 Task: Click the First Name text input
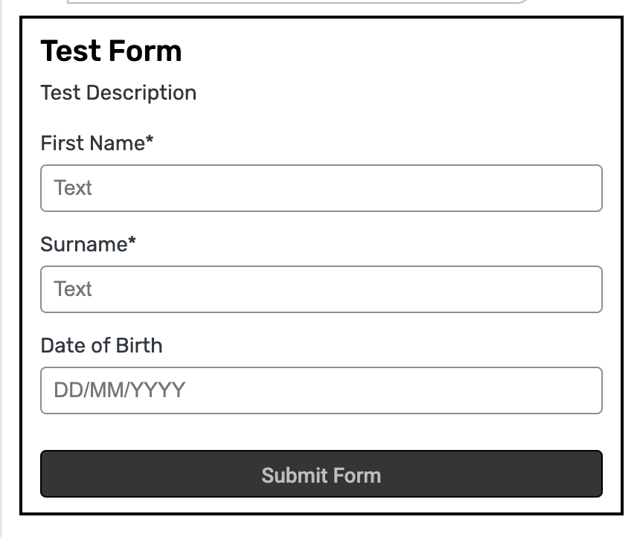click(321, 188)
